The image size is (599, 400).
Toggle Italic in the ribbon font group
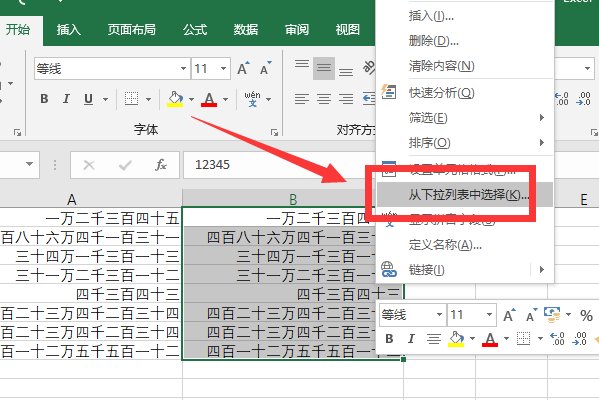[x=66, y=99]
